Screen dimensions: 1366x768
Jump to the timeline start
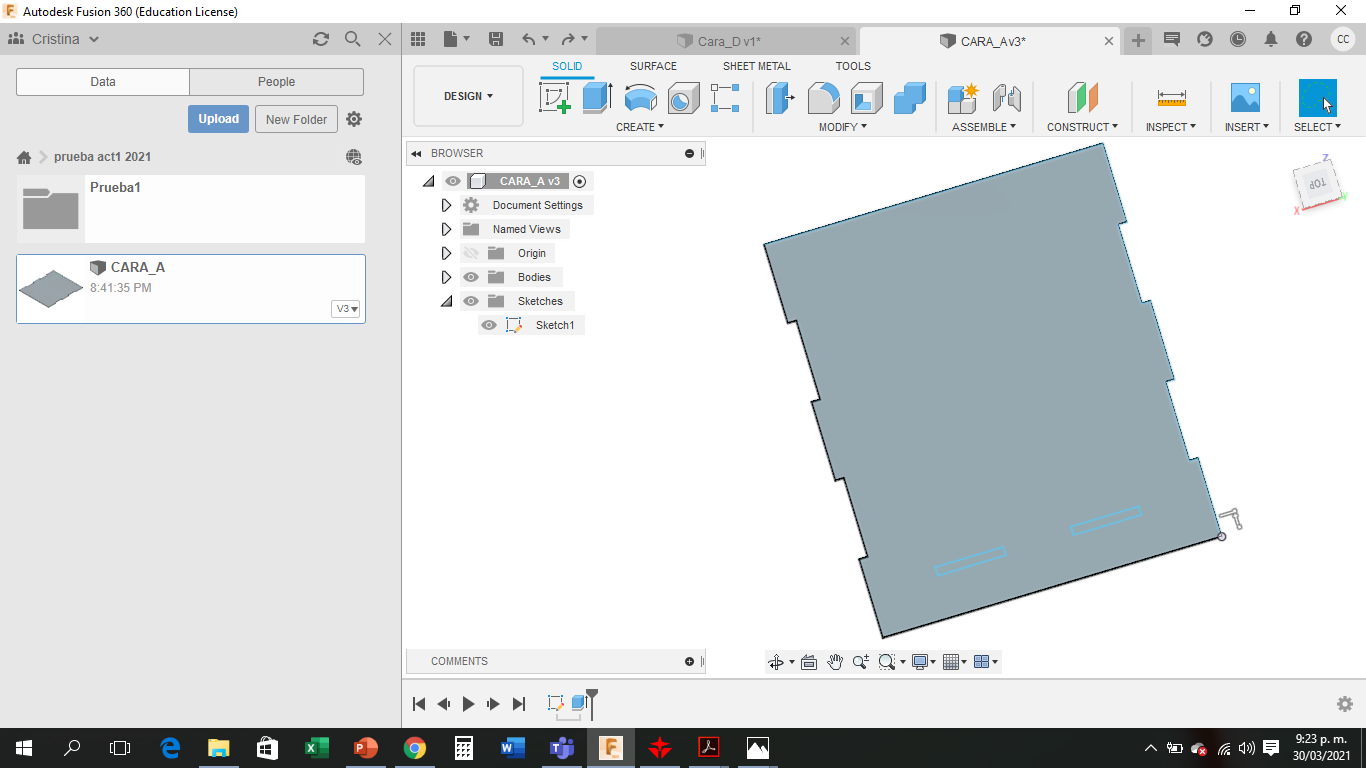point(419,704)
